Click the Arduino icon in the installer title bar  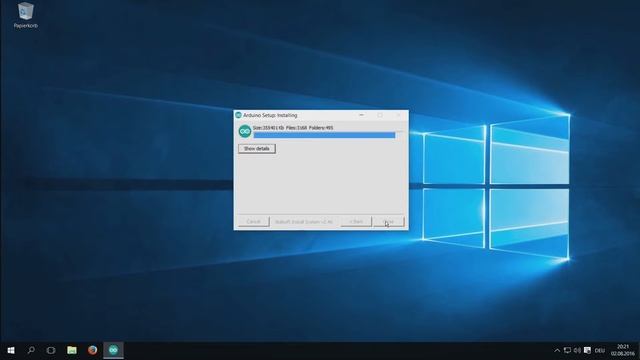tap(238, 116)
